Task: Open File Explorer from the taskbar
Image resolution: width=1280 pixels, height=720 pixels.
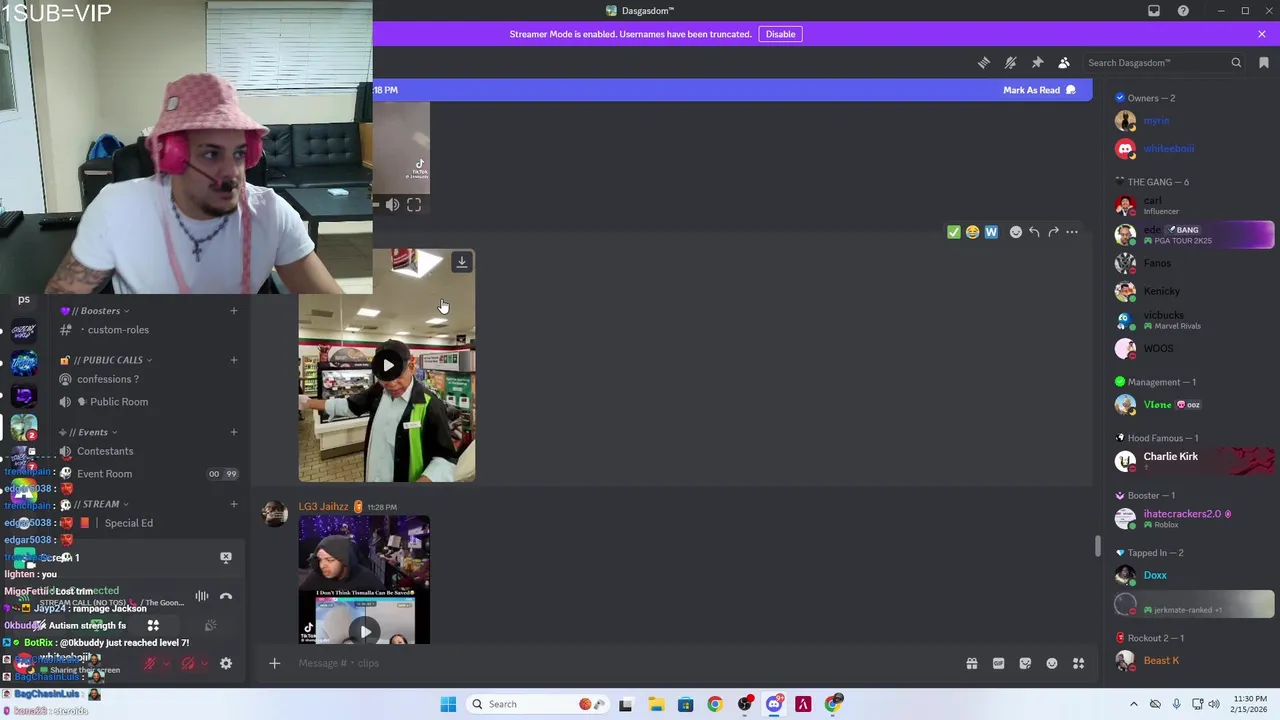Action: (656, 704)
